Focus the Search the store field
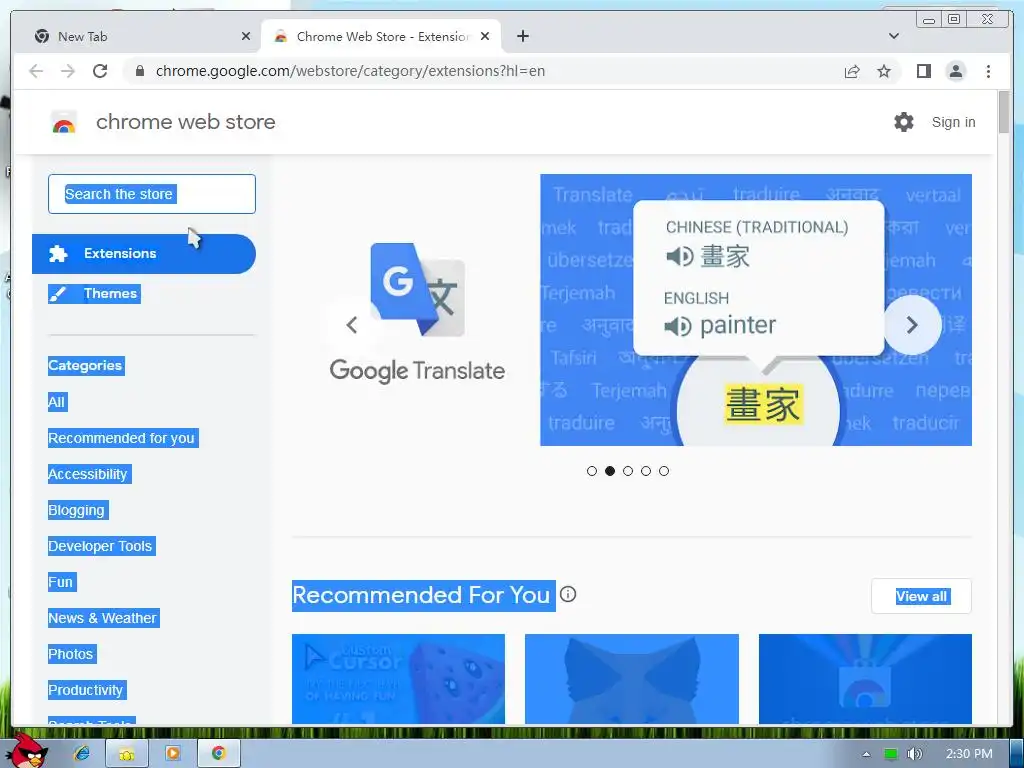Image resolution: width=1024 pixels, height=768 pixels. click(152, 194)
